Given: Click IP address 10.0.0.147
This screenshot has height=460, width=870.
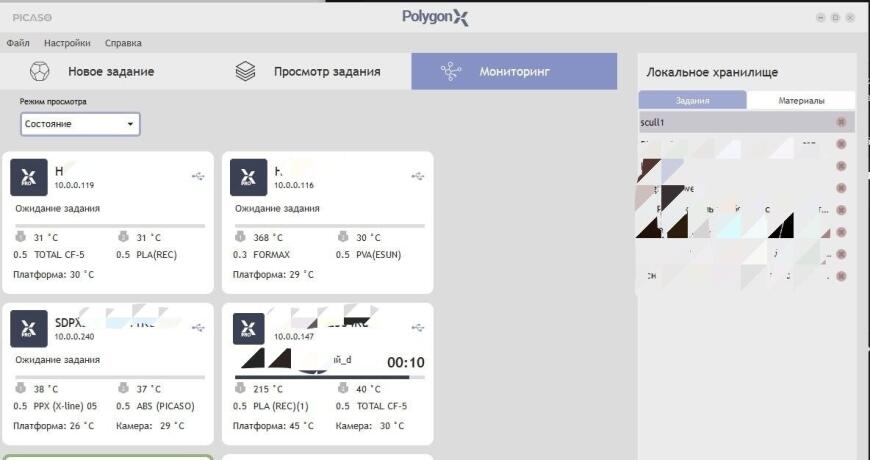Looking at the screenshot, I should (x=294, y=337).
